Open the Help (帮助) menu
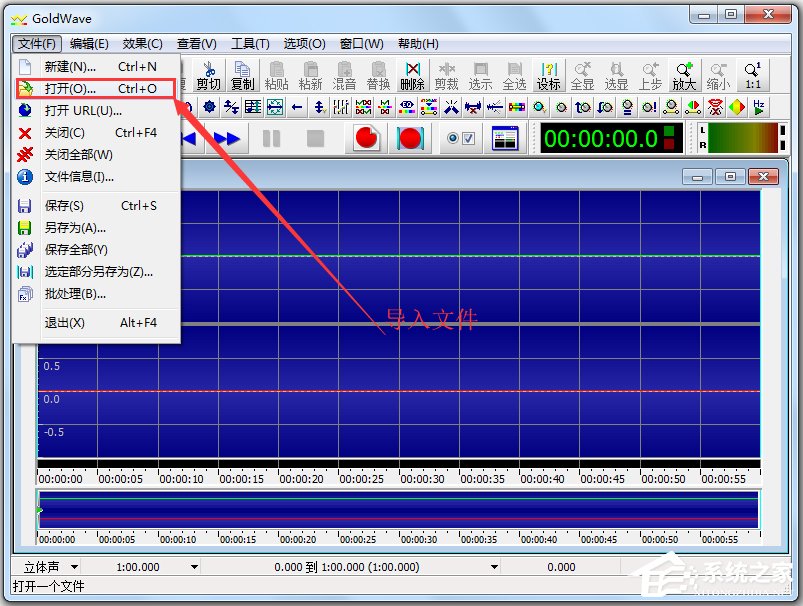The height and width of the screenshot is (606, 803). 418,44
